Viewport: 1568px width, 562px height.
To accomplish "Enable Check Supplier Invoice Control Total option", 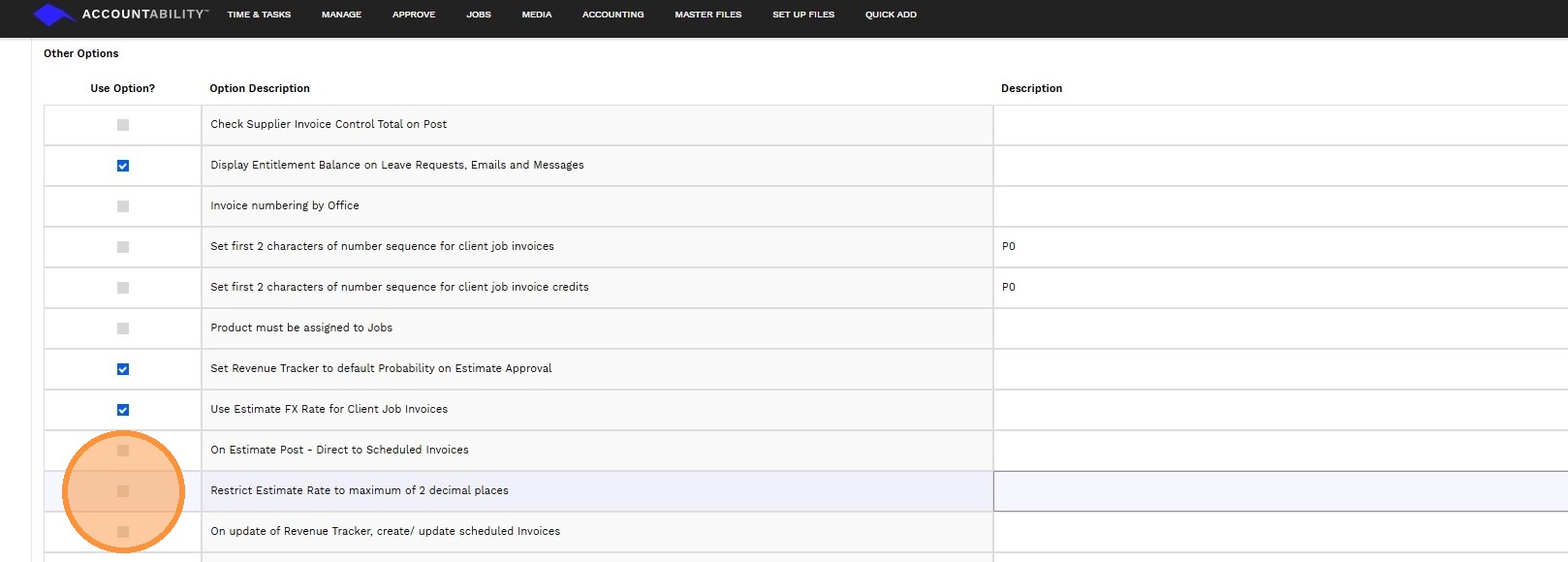I will click(x=123, y=125).
